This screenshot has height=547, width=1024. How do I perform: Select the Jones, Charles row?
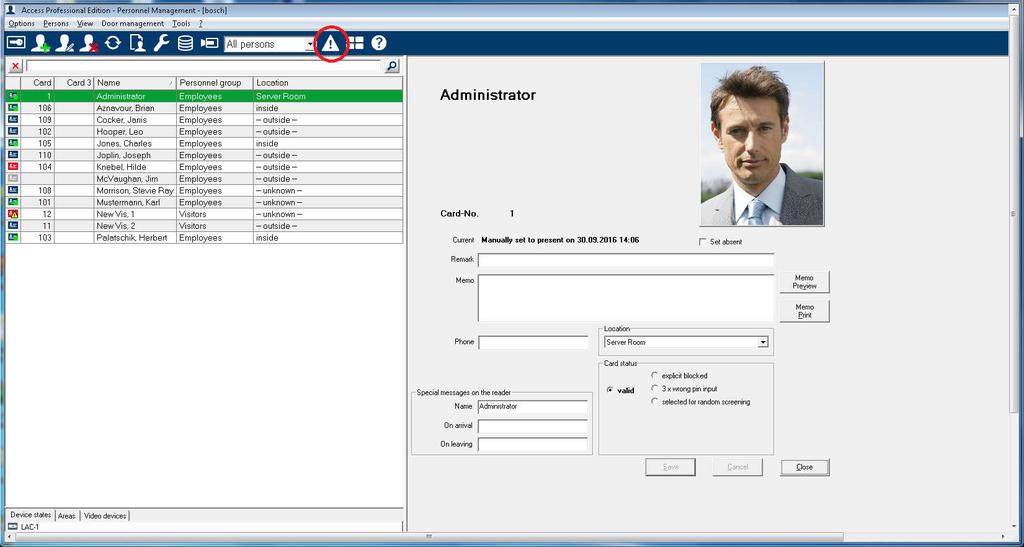click(x=204, y=144)
